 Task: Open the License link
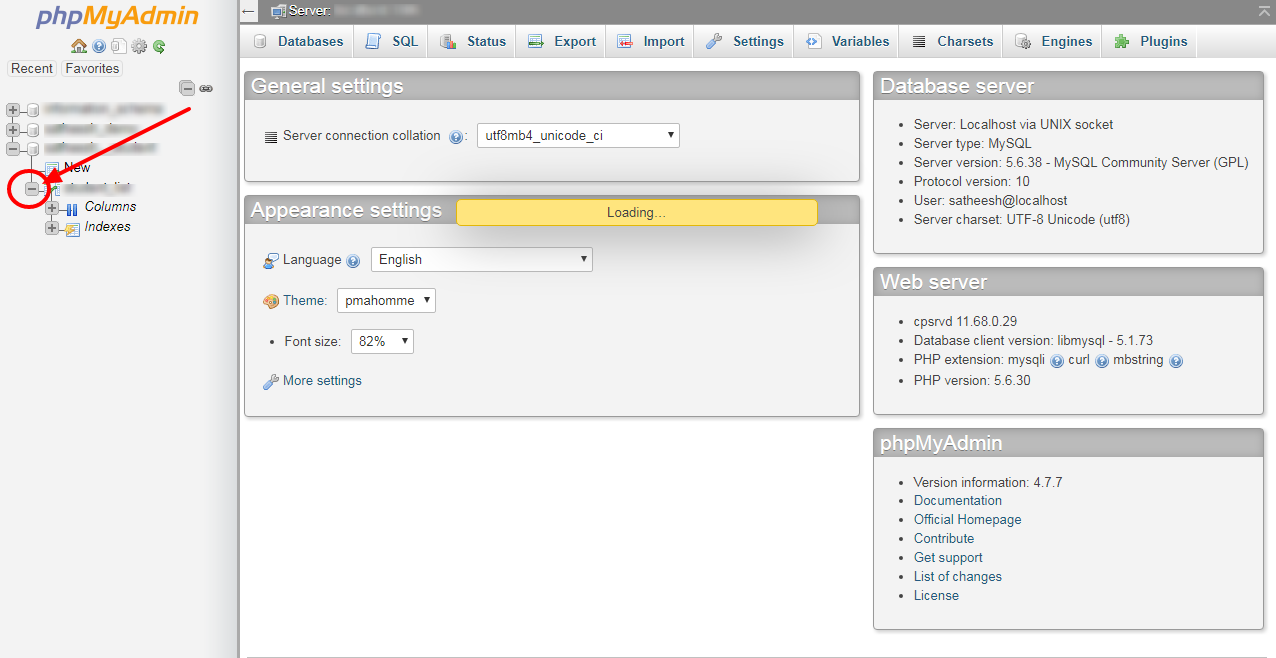click(936, 596)
